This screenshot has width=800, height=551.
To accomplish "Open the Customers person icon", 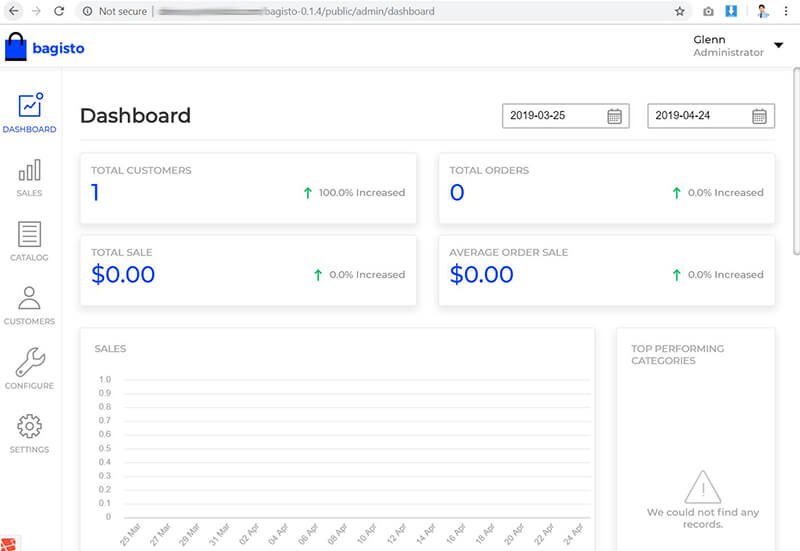I will (29, 299).
